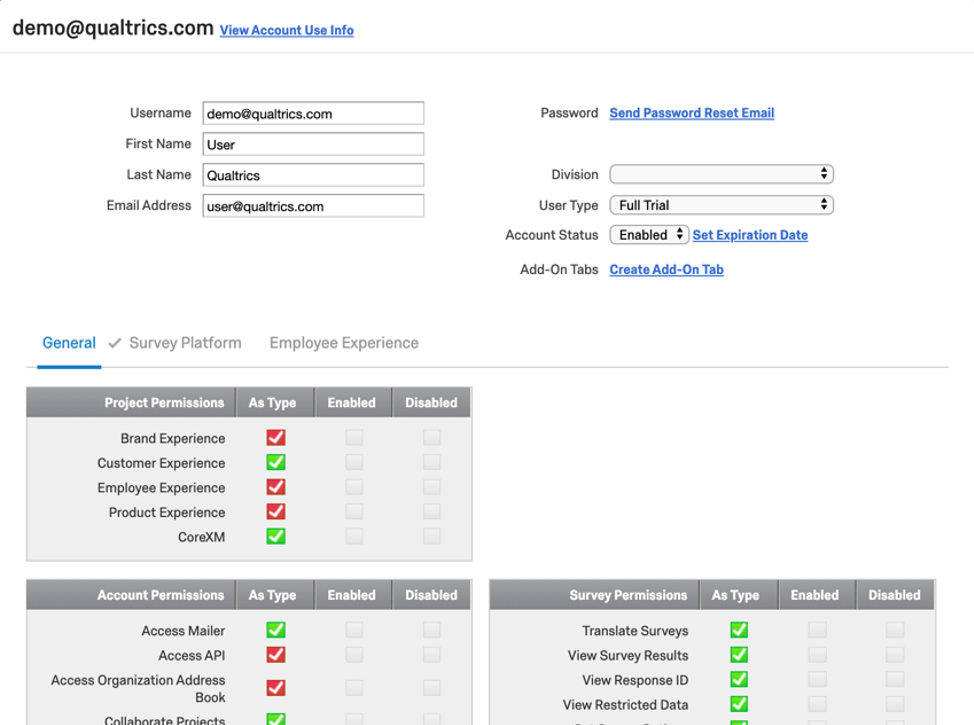Toggle the Brand Experience project permission

click(x=274, y=437)
